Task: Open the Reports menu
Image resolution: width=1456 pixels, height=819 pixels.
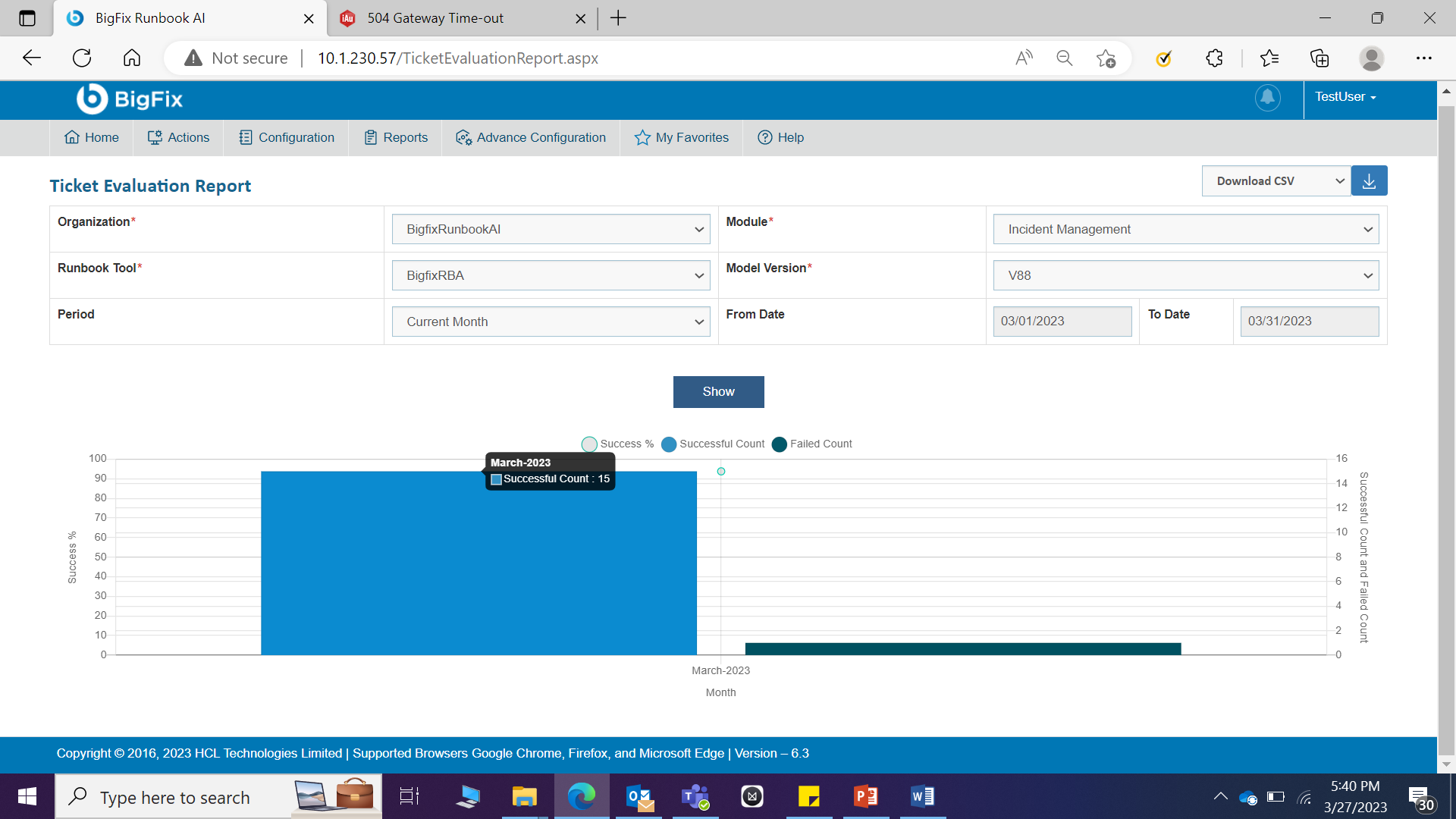Action: pos(396,138)
